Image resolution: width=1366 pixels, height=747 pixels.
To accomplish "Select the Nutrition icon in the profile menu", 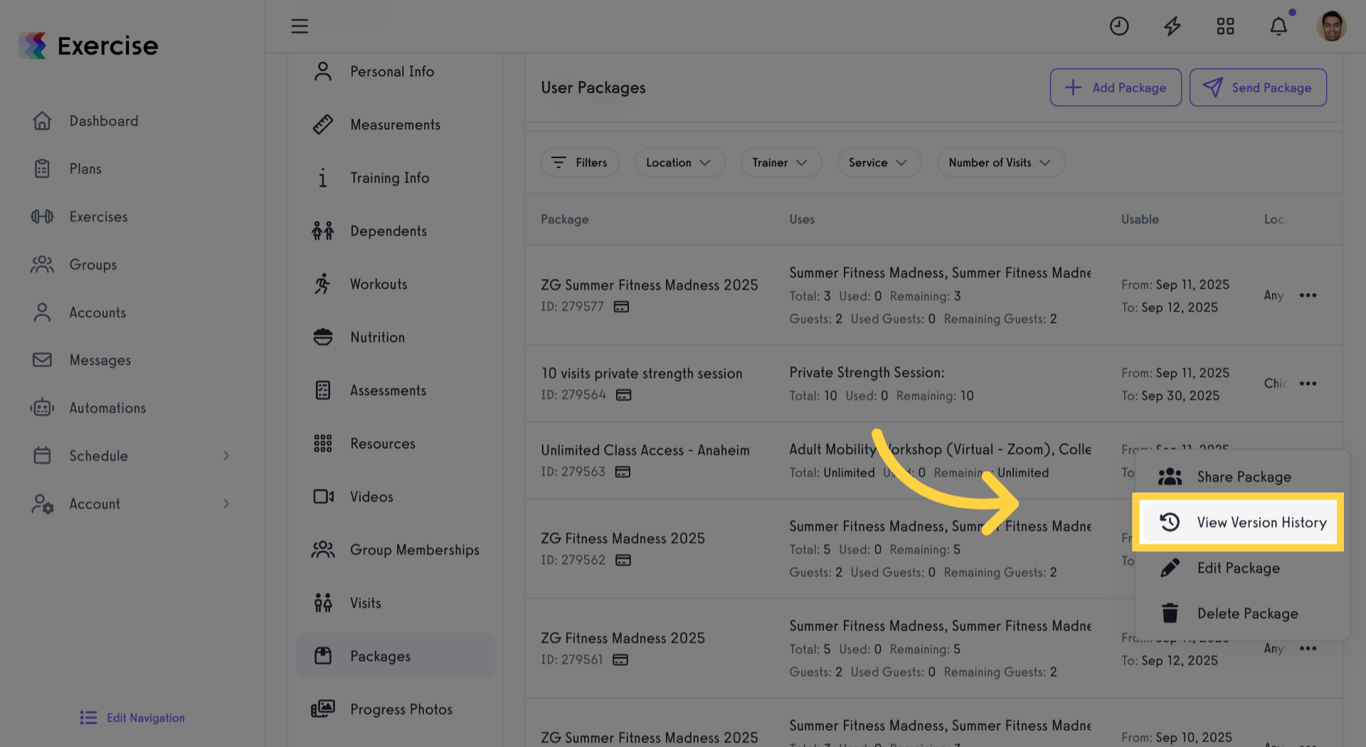I will [322, 337].
